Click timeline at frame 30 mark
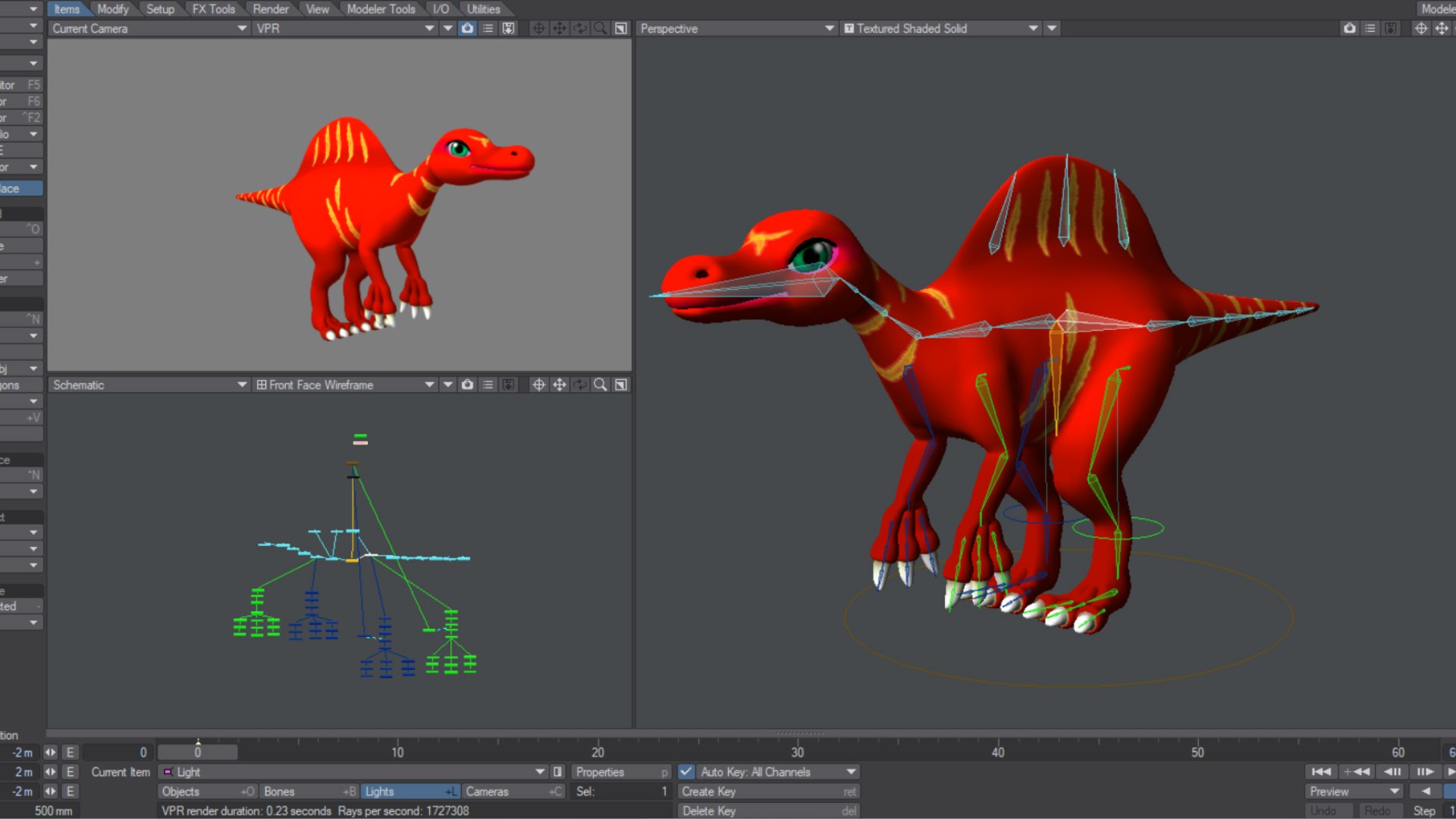Image resolution: width=1456 pixels, height=819 pixels. point(798,752)
